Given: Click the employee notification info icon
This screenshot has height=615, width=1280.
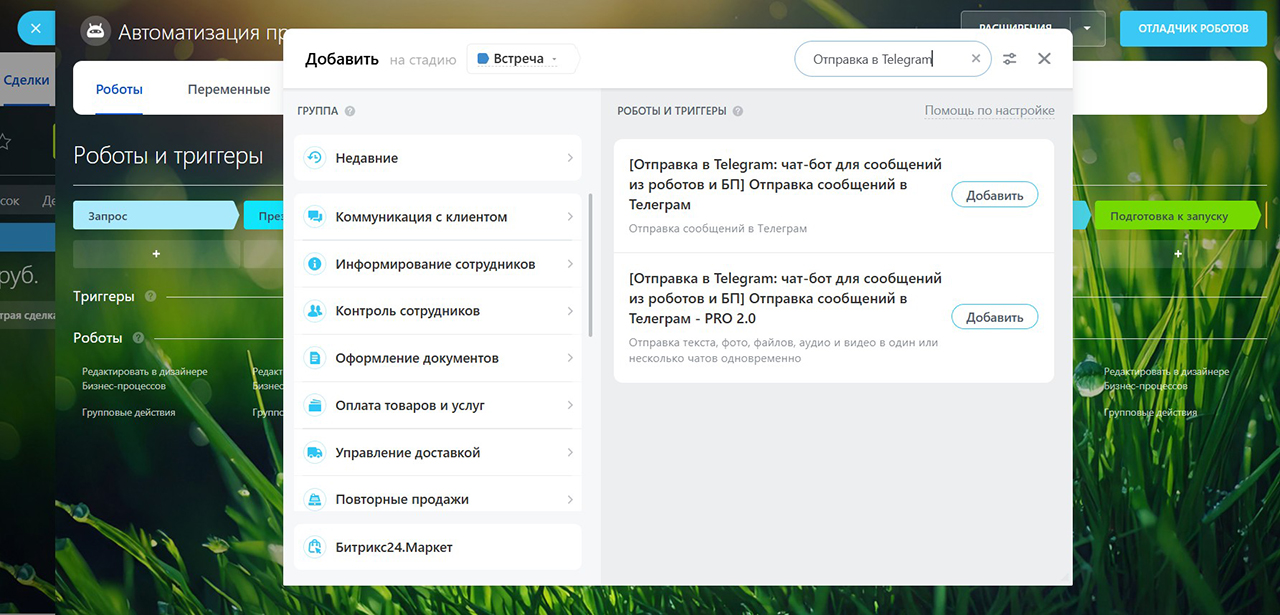Looking at the screenshot, I should point(315,264).
